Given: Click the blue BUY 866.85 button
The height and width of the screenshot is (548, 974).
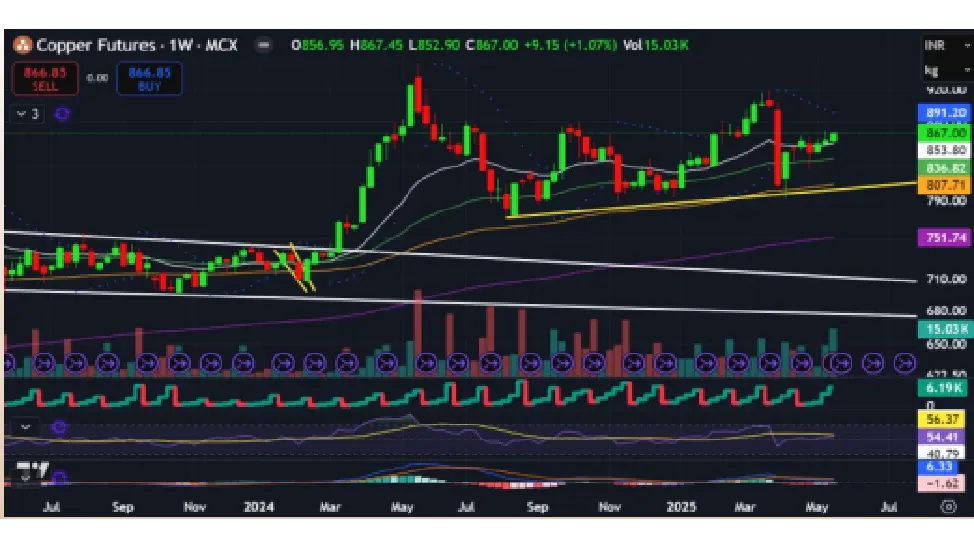Looking at the screenshot, I should [x=149, y=79].
